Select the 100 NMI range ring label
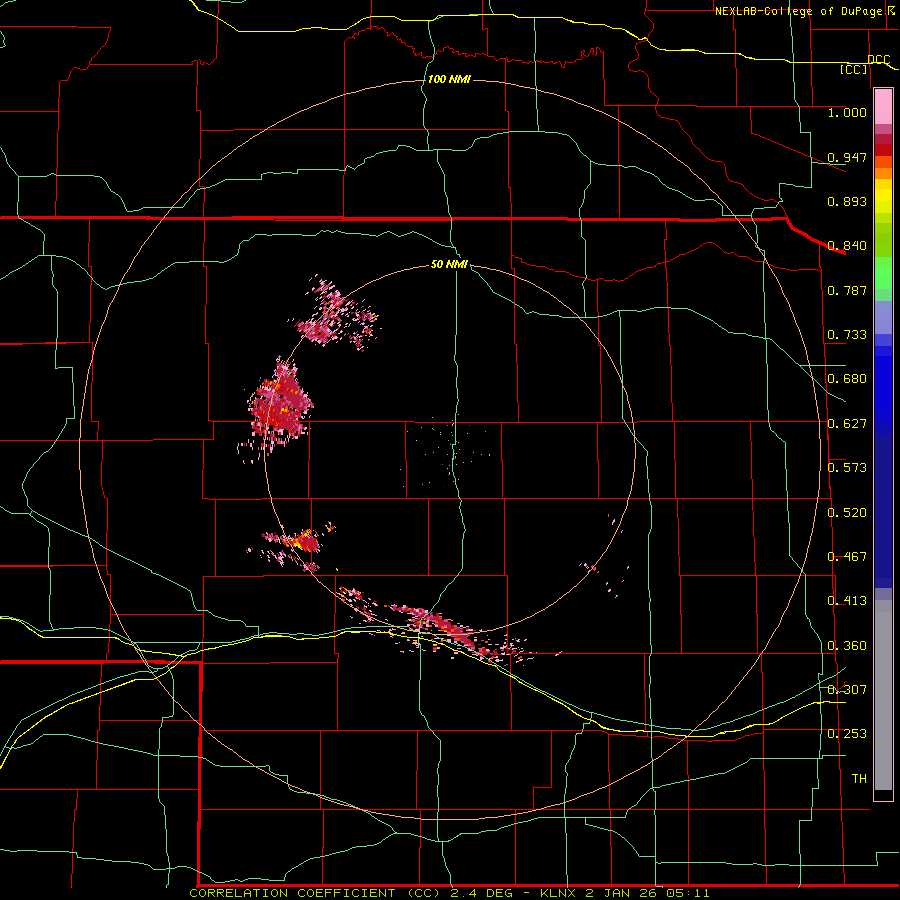This screenshot has width=900, height=900. pos(449,79)
